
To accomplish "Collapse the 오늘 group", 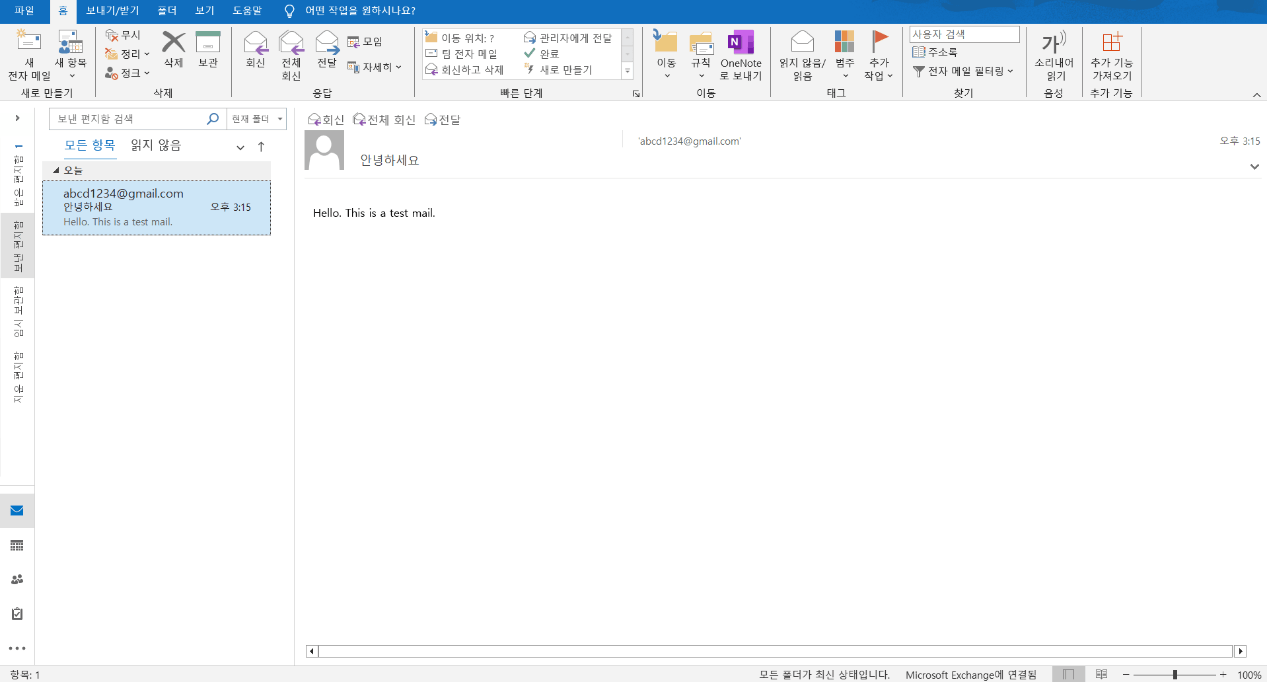I will 56,170.
